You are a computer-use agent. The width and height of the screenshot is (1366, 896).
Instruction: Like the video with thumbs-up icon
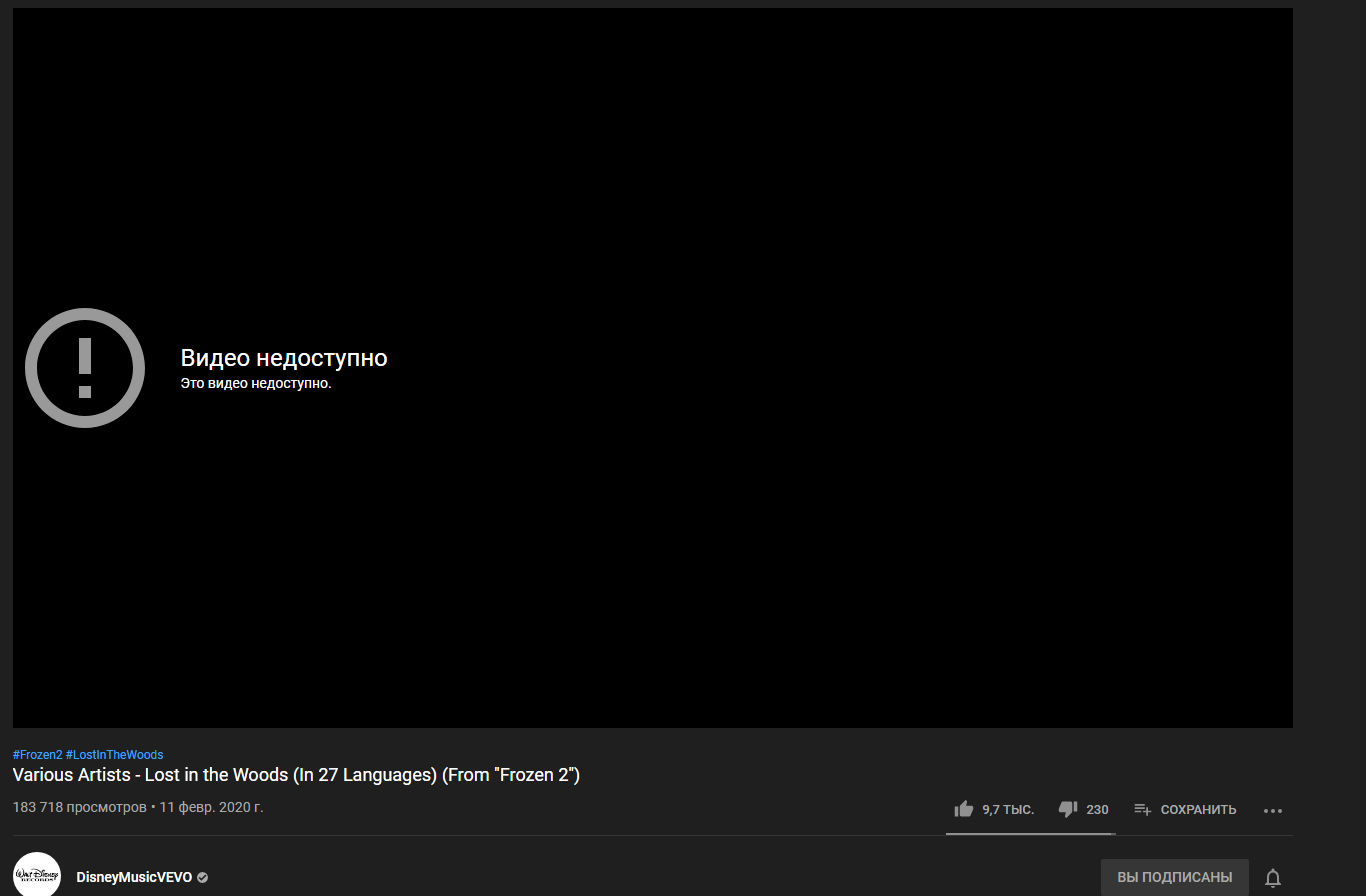coord(964,809)
